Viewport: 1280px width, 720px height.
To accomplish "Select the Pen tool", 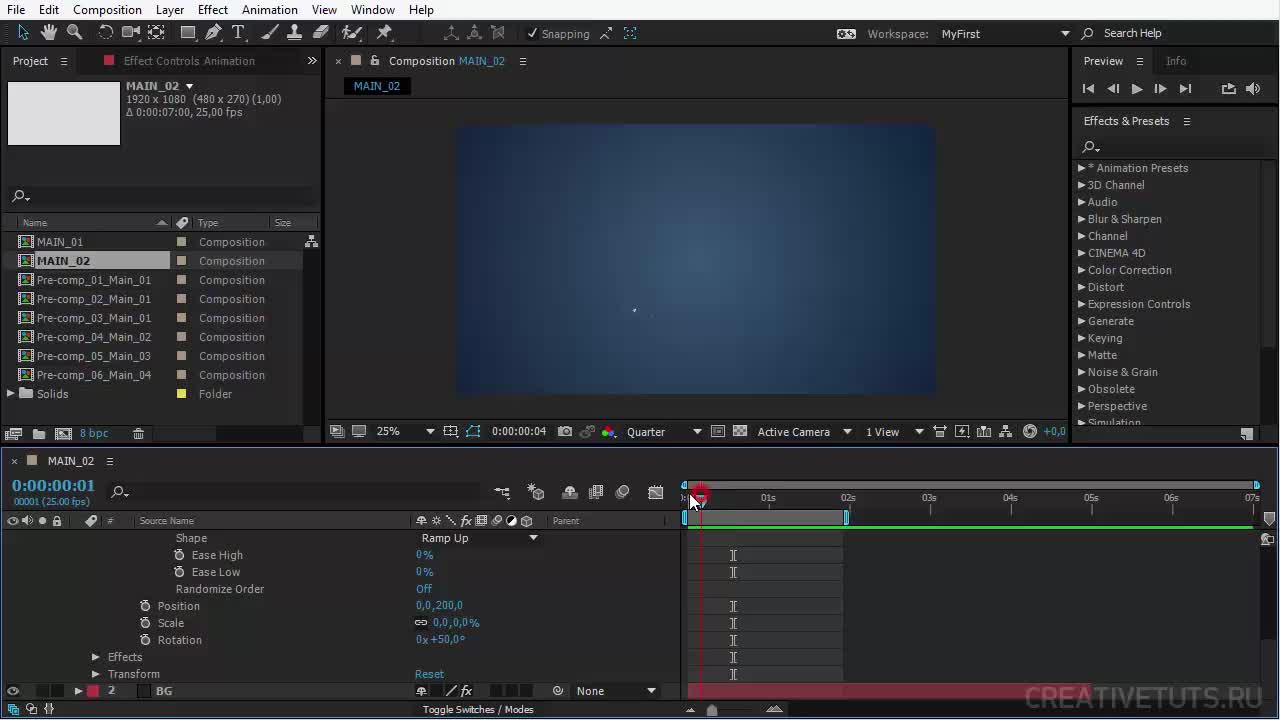I will (213, 33).
